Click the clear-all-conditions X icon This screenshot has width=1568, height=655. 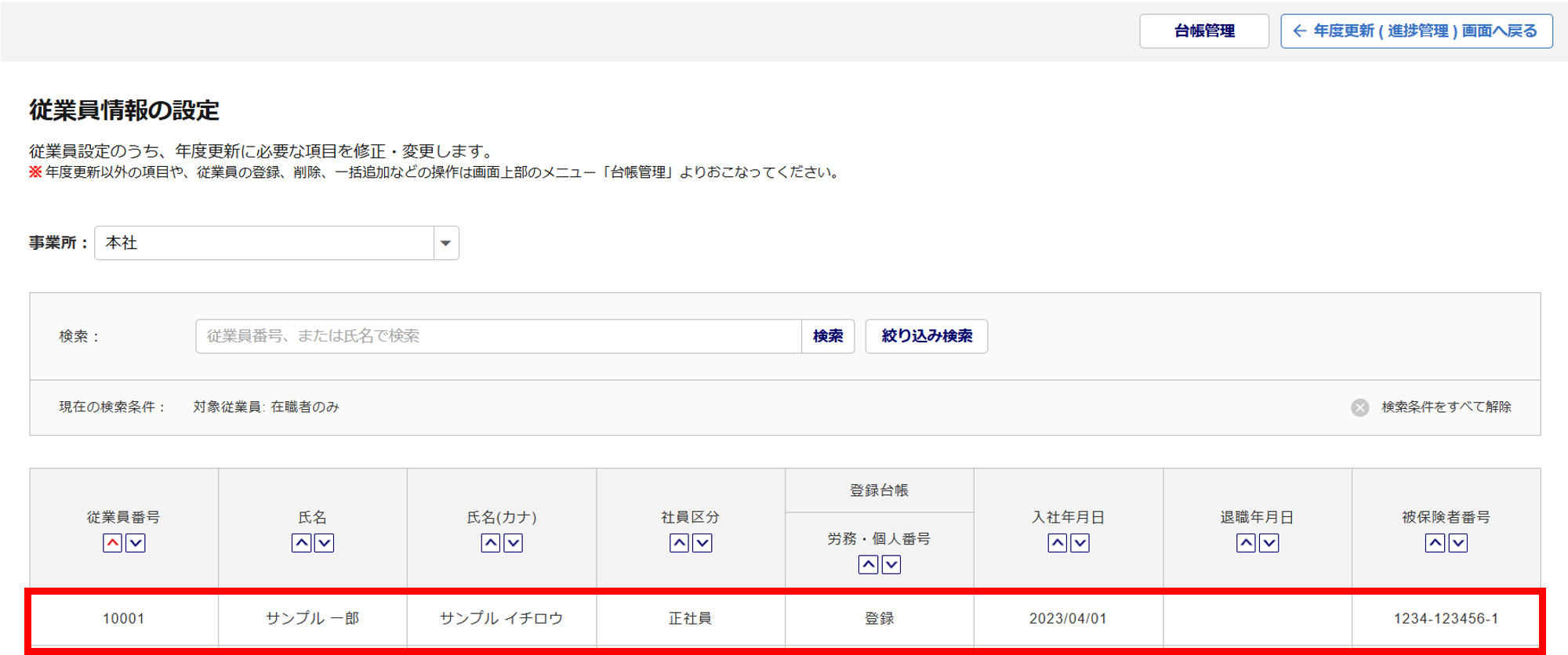pyautogui.click(x=1360, y=407)
